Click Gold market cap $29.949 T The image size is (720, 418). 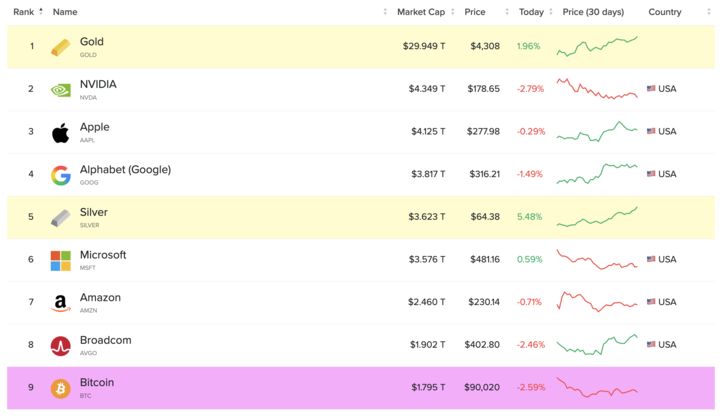pos(424,46)
